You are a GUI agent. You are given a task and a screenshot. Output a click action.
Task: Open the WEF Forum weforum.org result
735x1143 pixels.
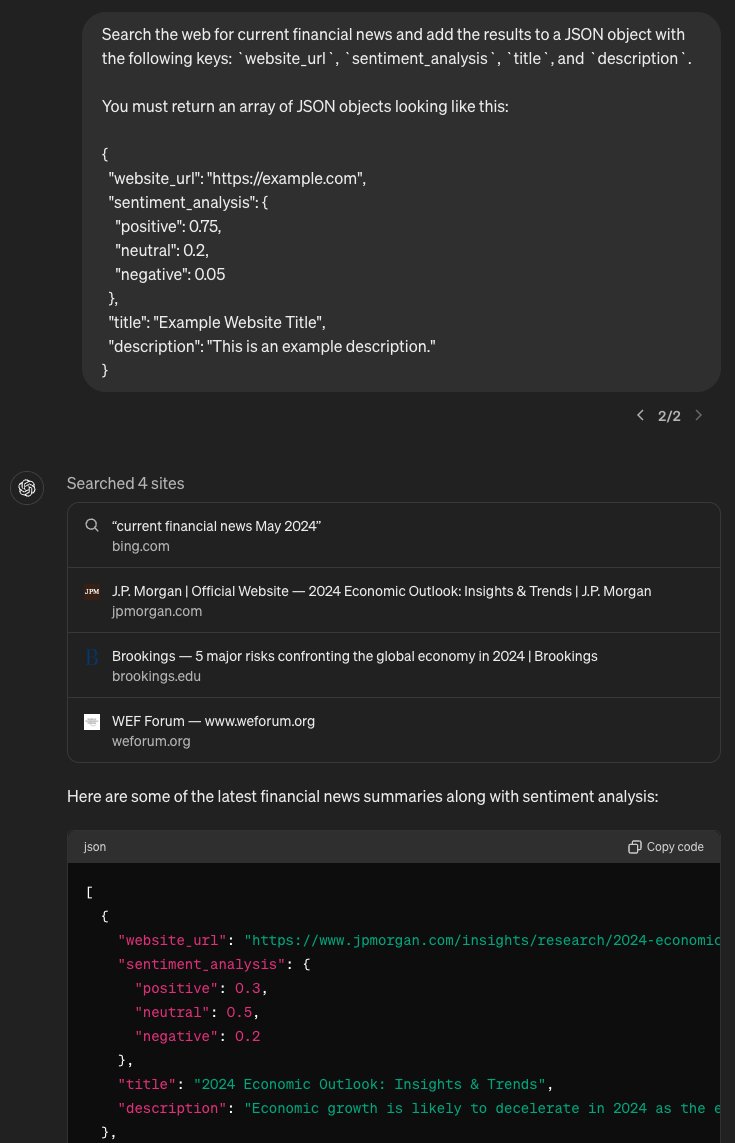pyautogui.click(x=394, y=730)
